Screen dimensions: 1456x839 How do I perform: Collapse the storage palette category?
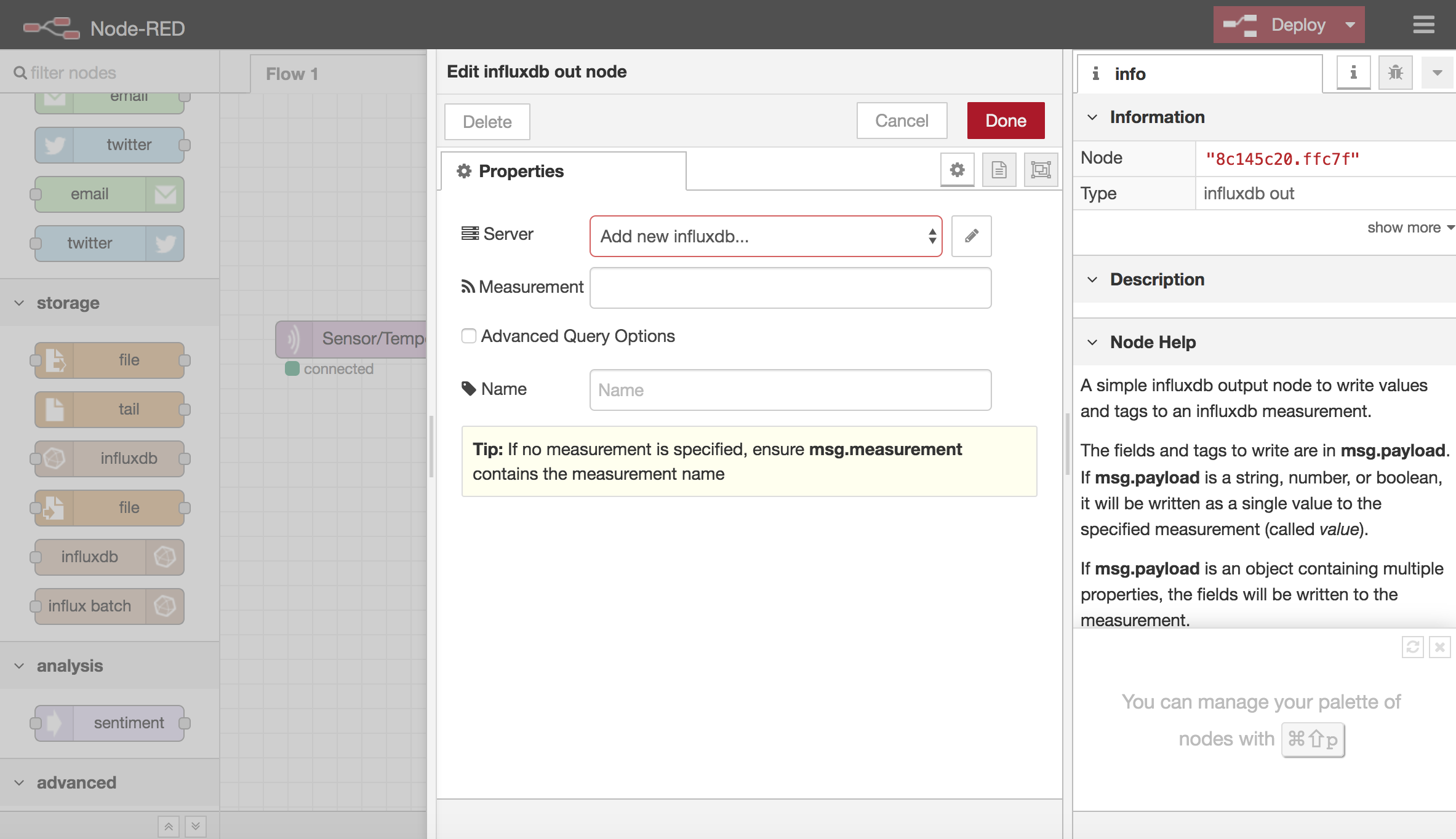click(x=110, y=303)
